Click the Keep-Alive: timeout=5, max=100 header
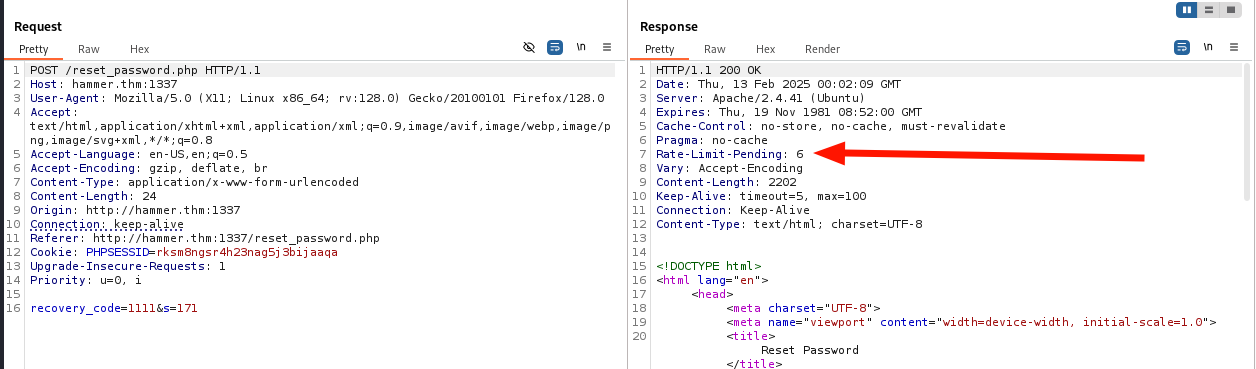This screenshot has height=369, width=1256. (x=761, y=196)
